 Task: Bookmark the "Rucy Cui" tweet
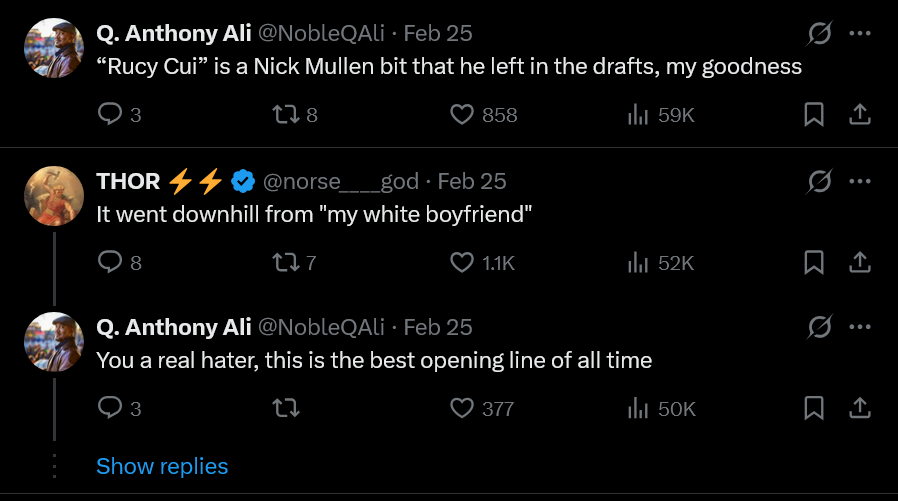(814, 115)
